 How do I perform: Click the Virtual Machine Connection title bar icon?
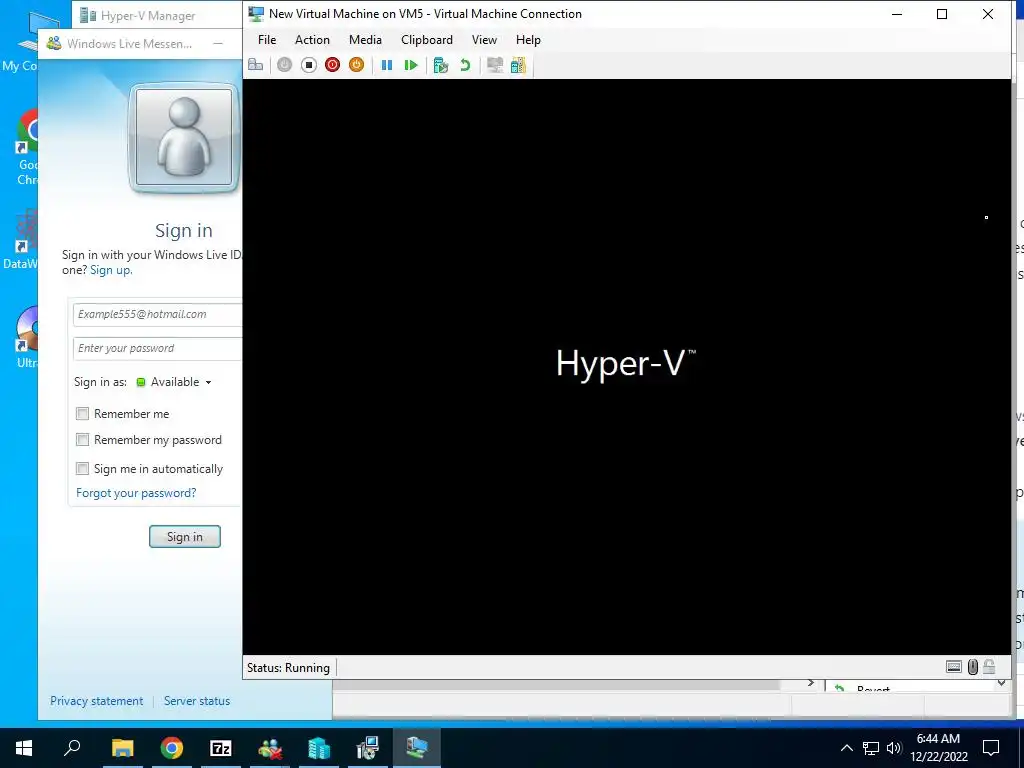pyautogui.click(x=256, y=14)
